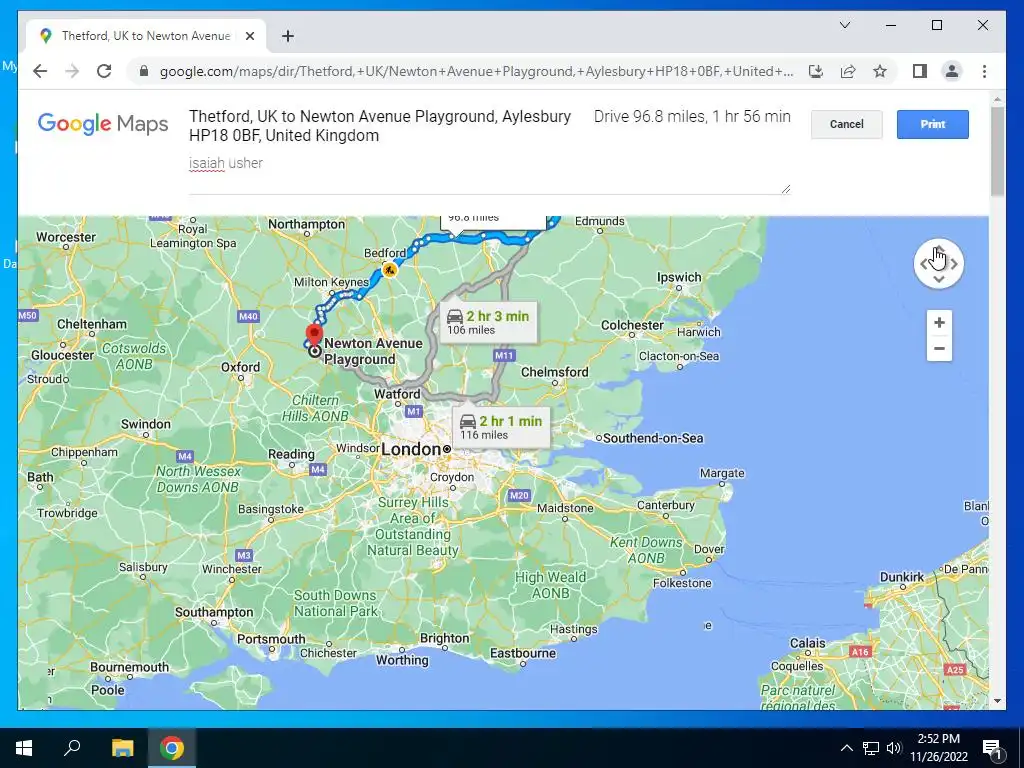Select the Thetford, UK to Newton Avenue tab
Screen dimensions: 1024x768
146,36
